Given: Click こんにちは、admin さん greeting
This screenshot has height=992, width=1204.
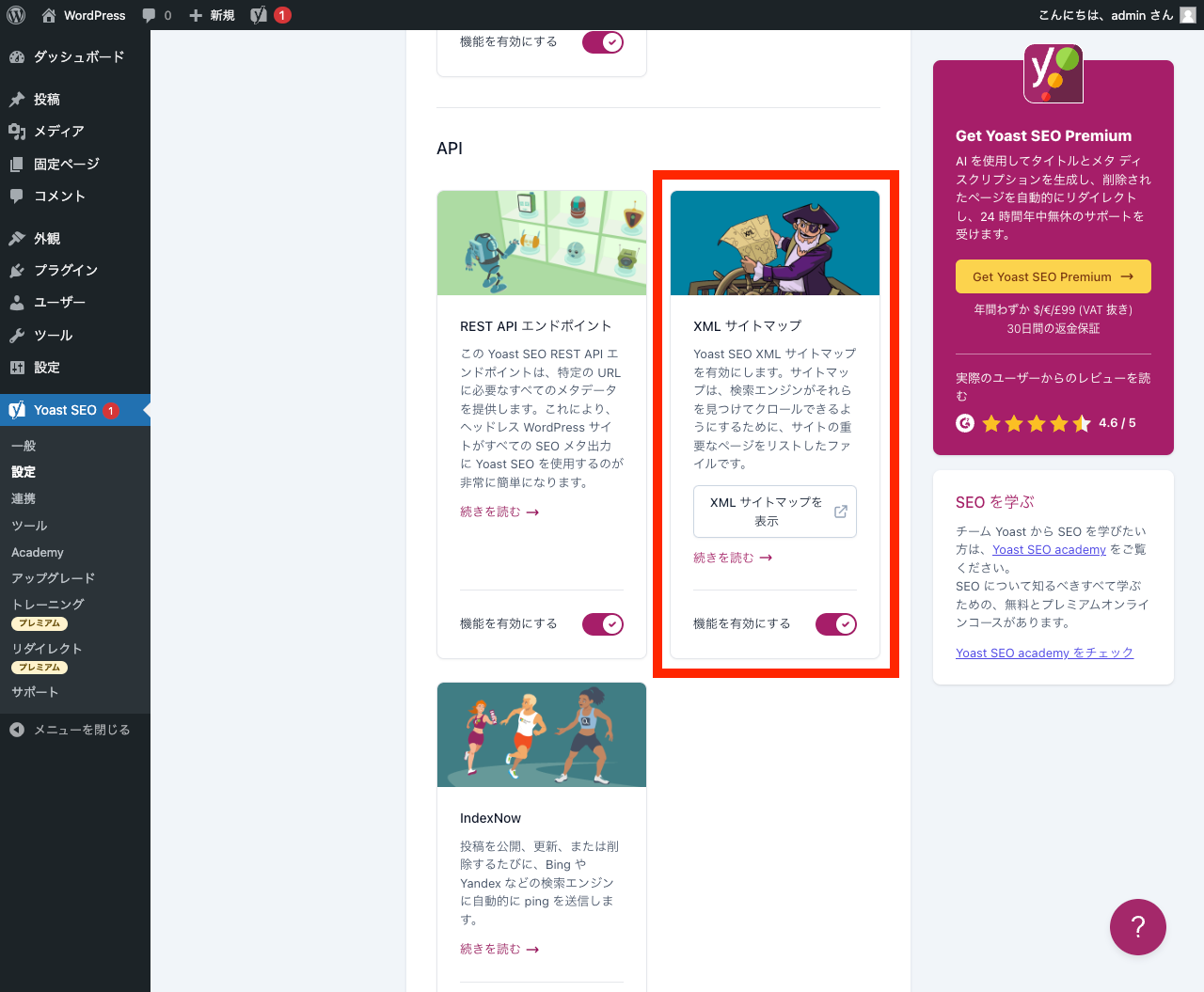Looking at the screenshot, I should point(1105,15).
